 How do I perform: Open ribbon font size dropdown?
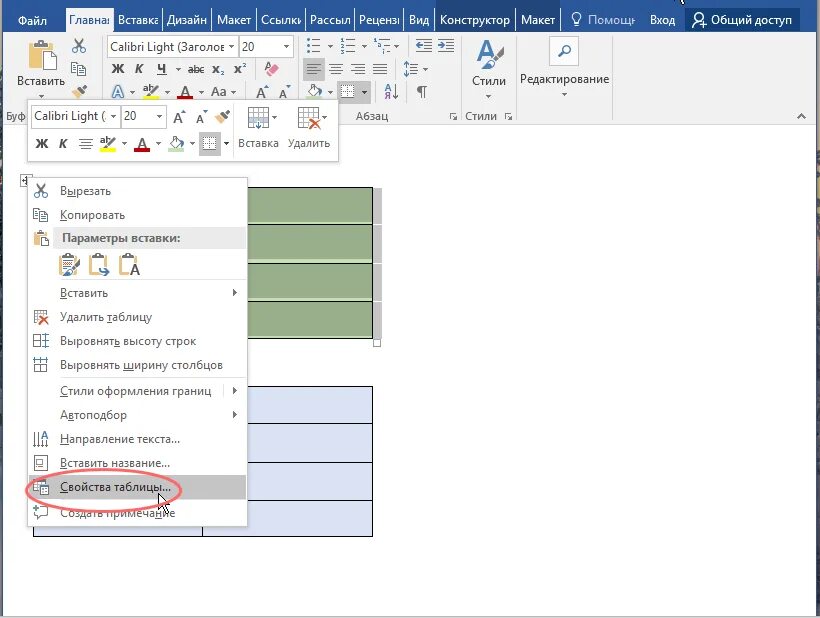pyautogui.click(x=286, y=47)
